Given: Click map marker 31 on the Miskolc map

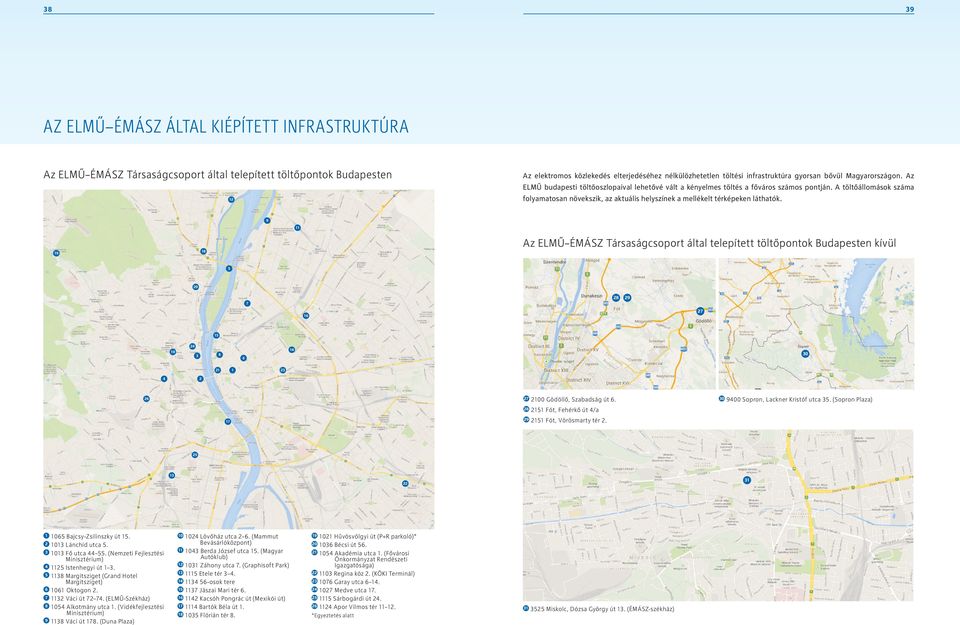Looking at the screenshot, I should (x=746, y=480).
